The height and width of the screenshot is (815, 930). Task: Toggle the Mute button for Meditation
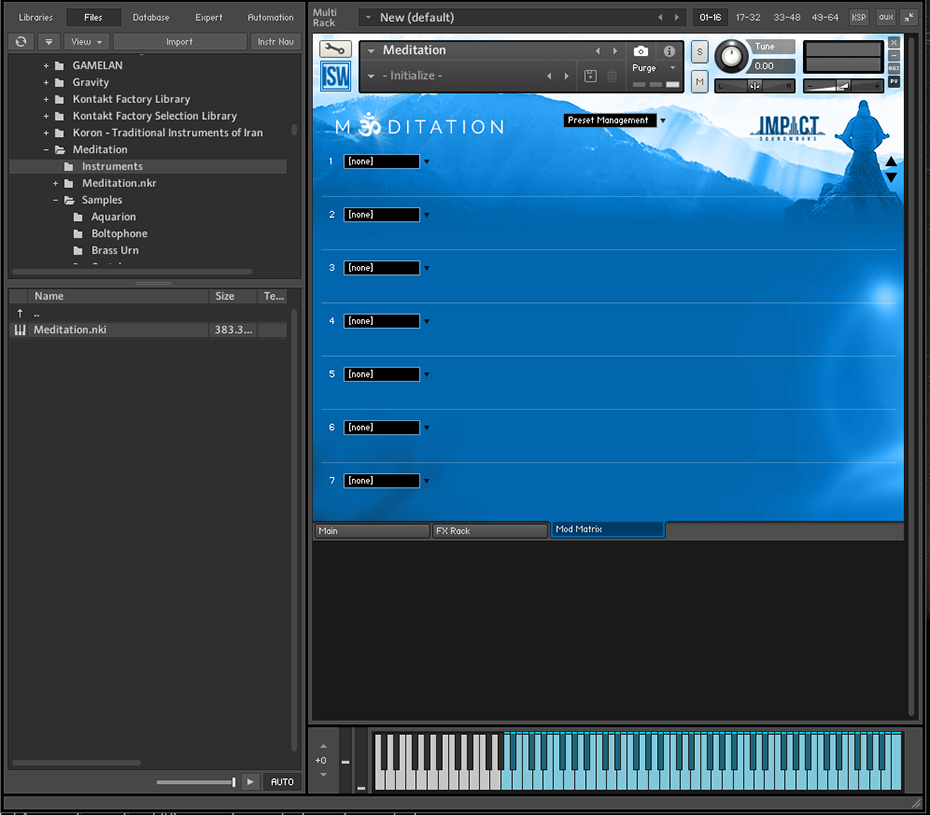(x=700, y=81)
